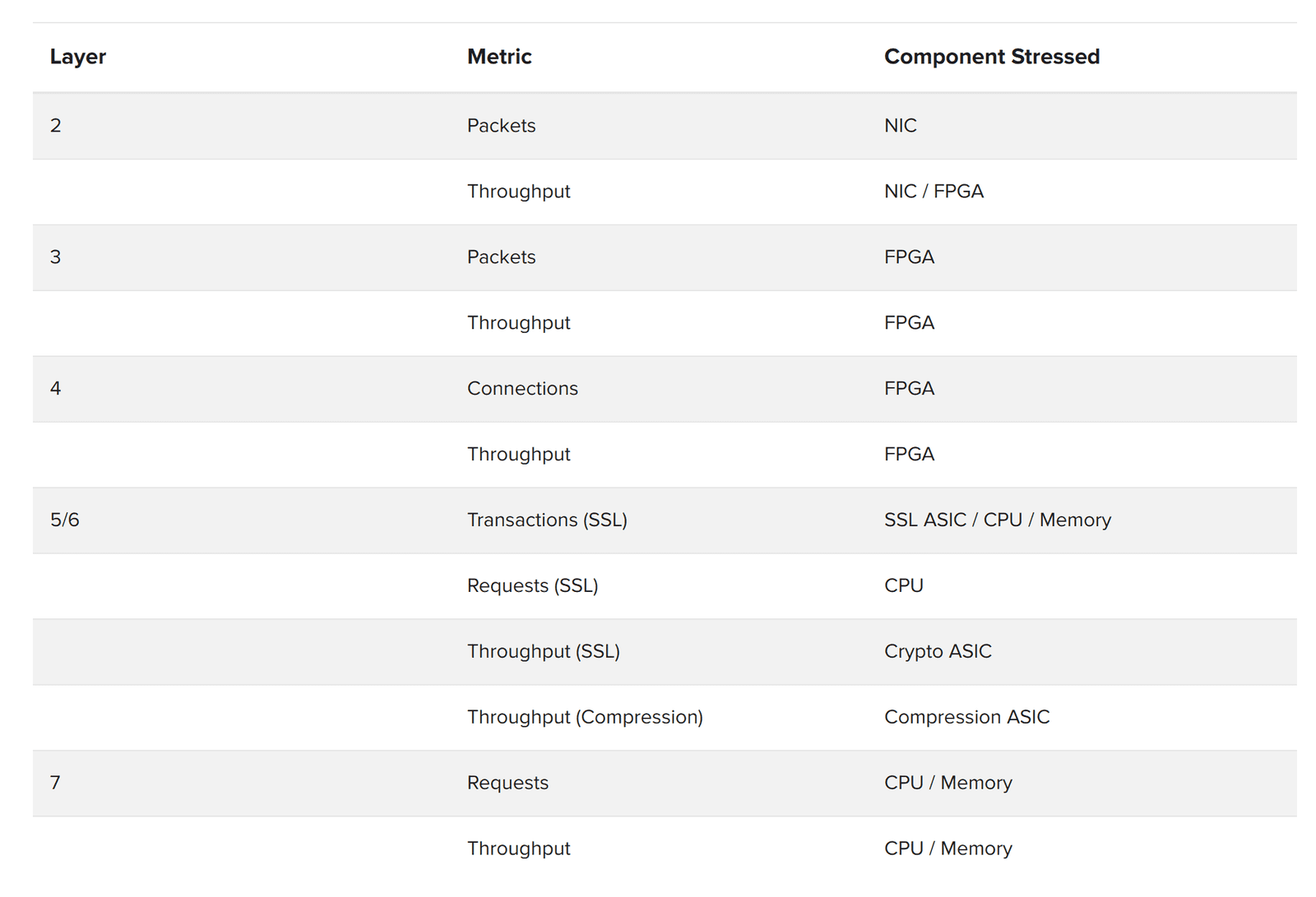Click the layer 7 Requests cell

pos(507,783)
